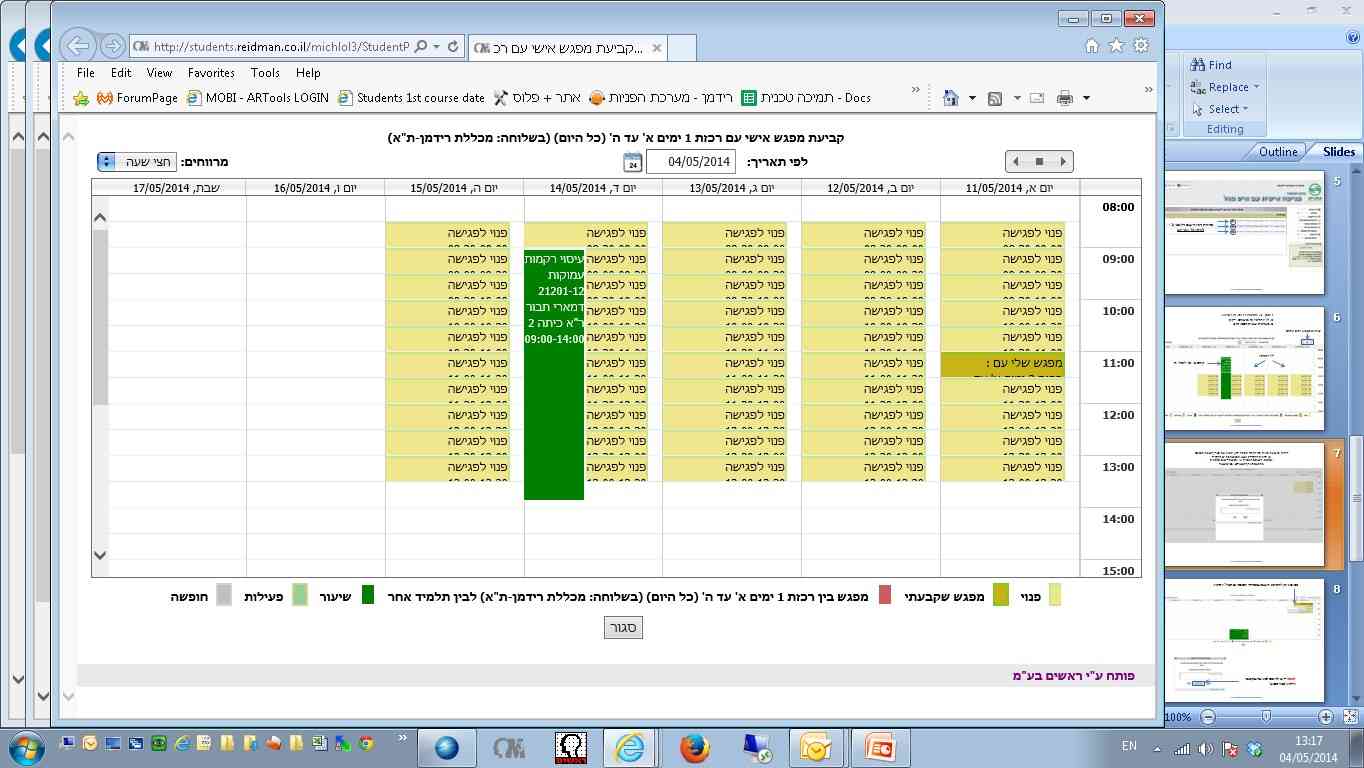Open the RSS feeds icon in toolbar

coord(995,98)
